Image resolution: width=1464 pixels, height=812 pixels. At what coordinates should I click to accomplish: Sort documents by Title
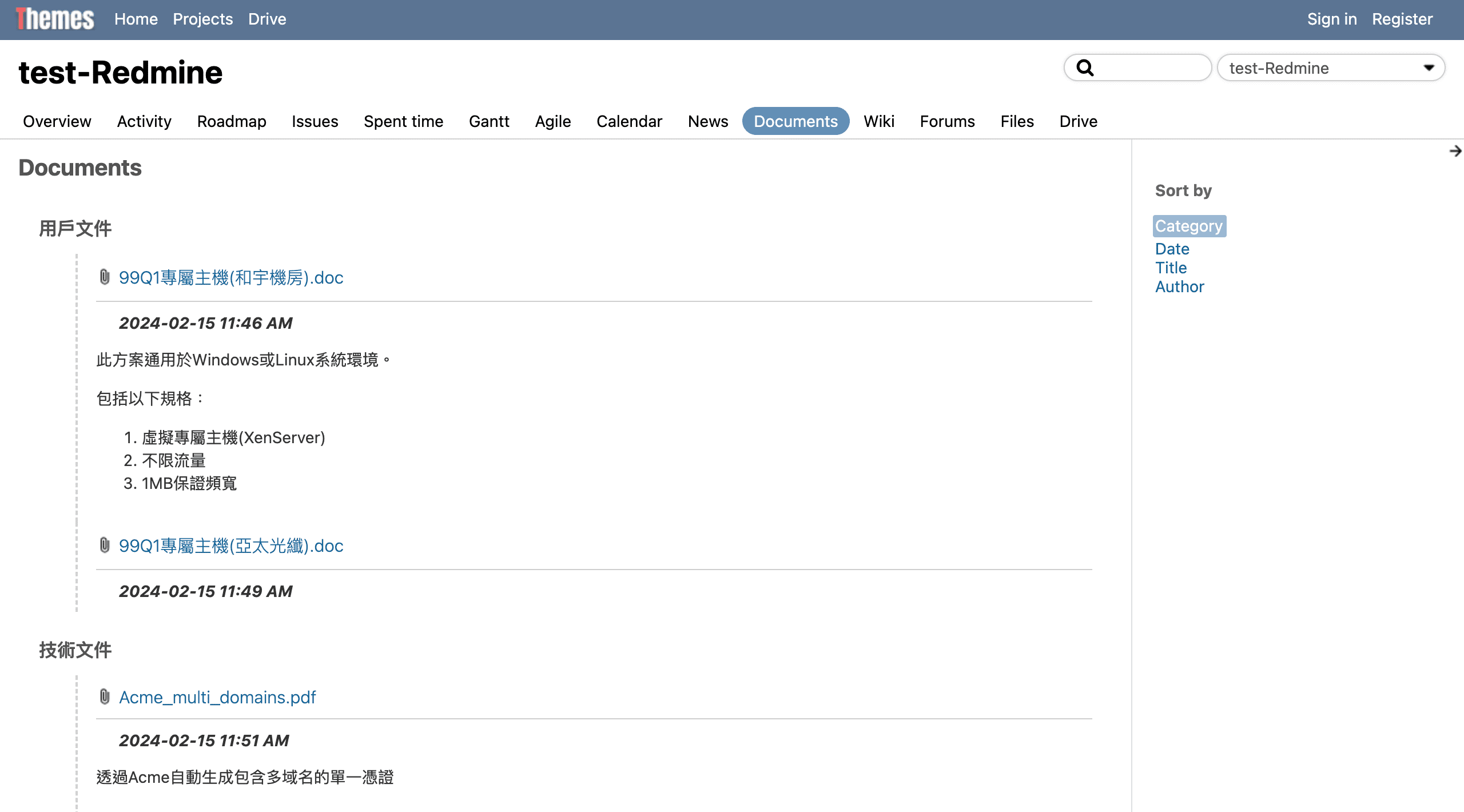[x=1171, y=268]
